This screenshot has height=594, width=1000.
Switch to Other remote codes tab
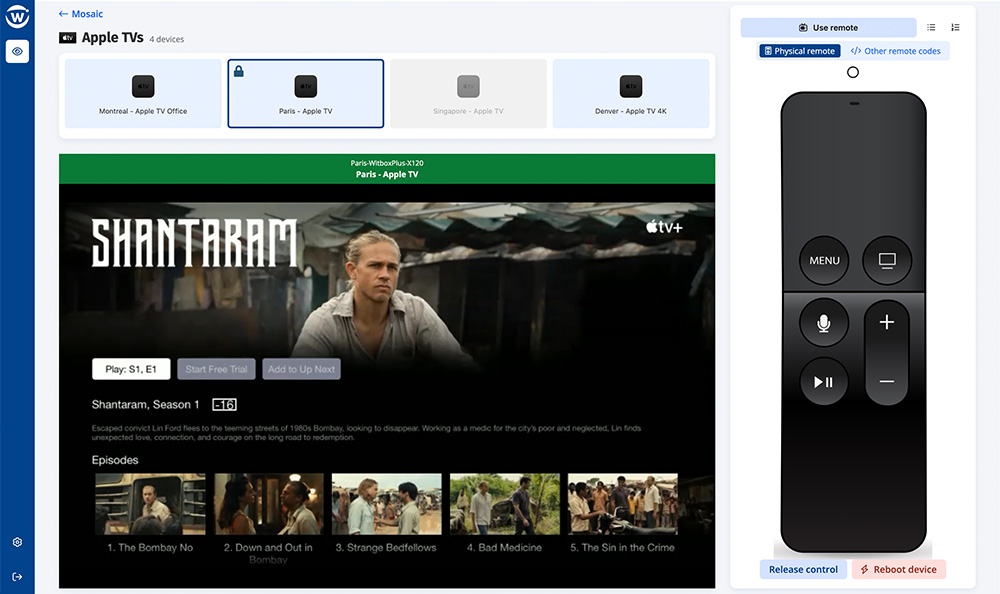(895, 51)
